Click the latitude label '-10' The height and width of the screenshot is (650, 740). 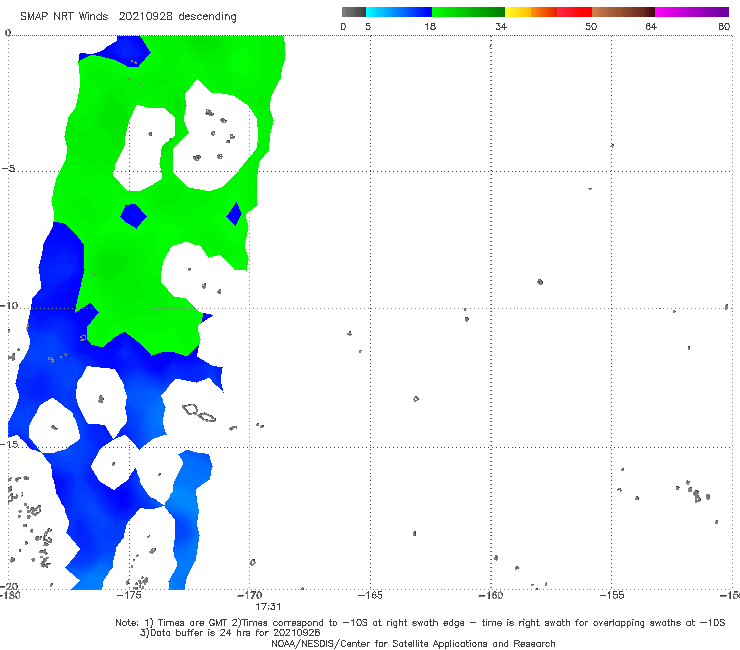tap(8, 305)
